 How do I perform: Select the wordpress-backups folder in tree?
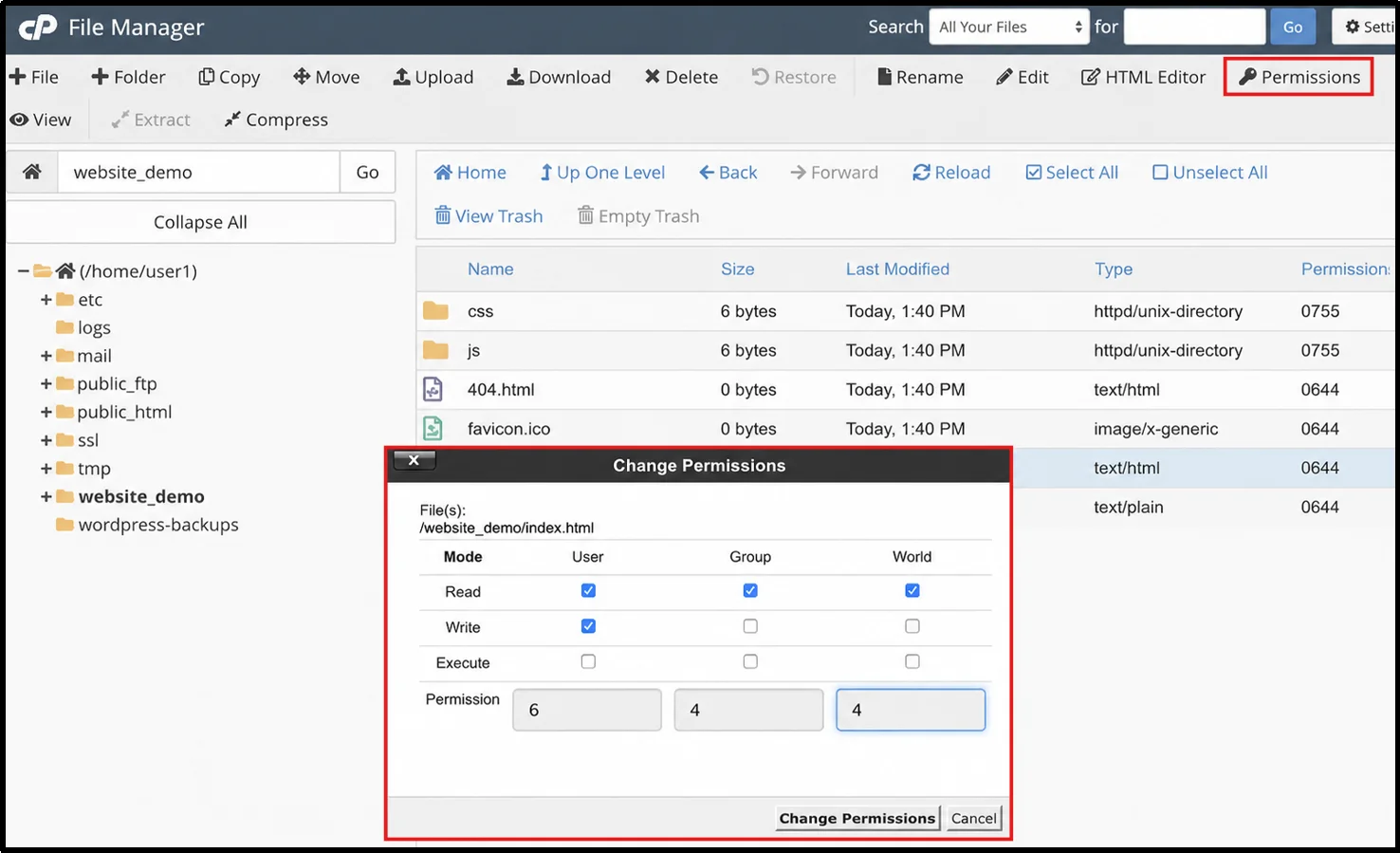pyautogui.click(x=157, y=525)
